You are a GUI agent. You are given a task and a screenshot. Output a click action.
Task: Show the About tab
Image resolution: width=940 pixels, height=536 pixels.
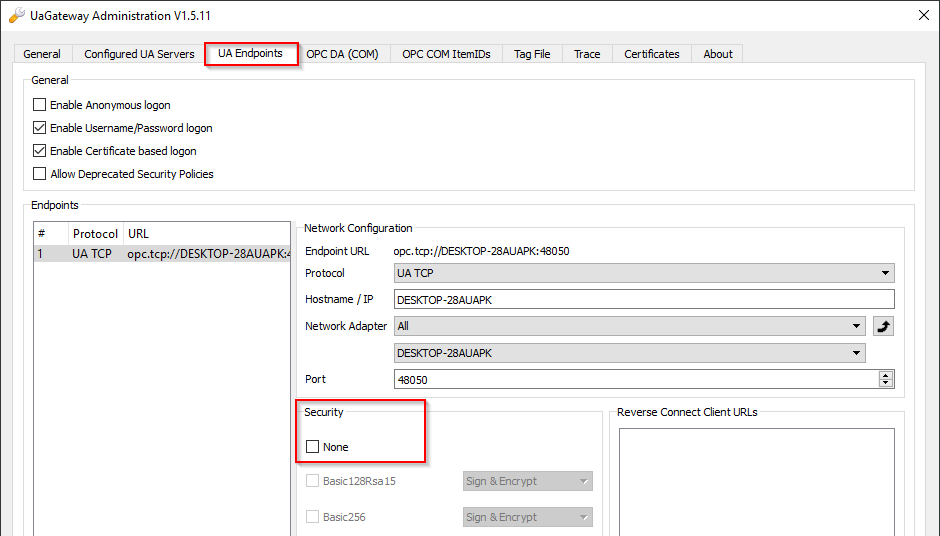[x=718, y=54]
